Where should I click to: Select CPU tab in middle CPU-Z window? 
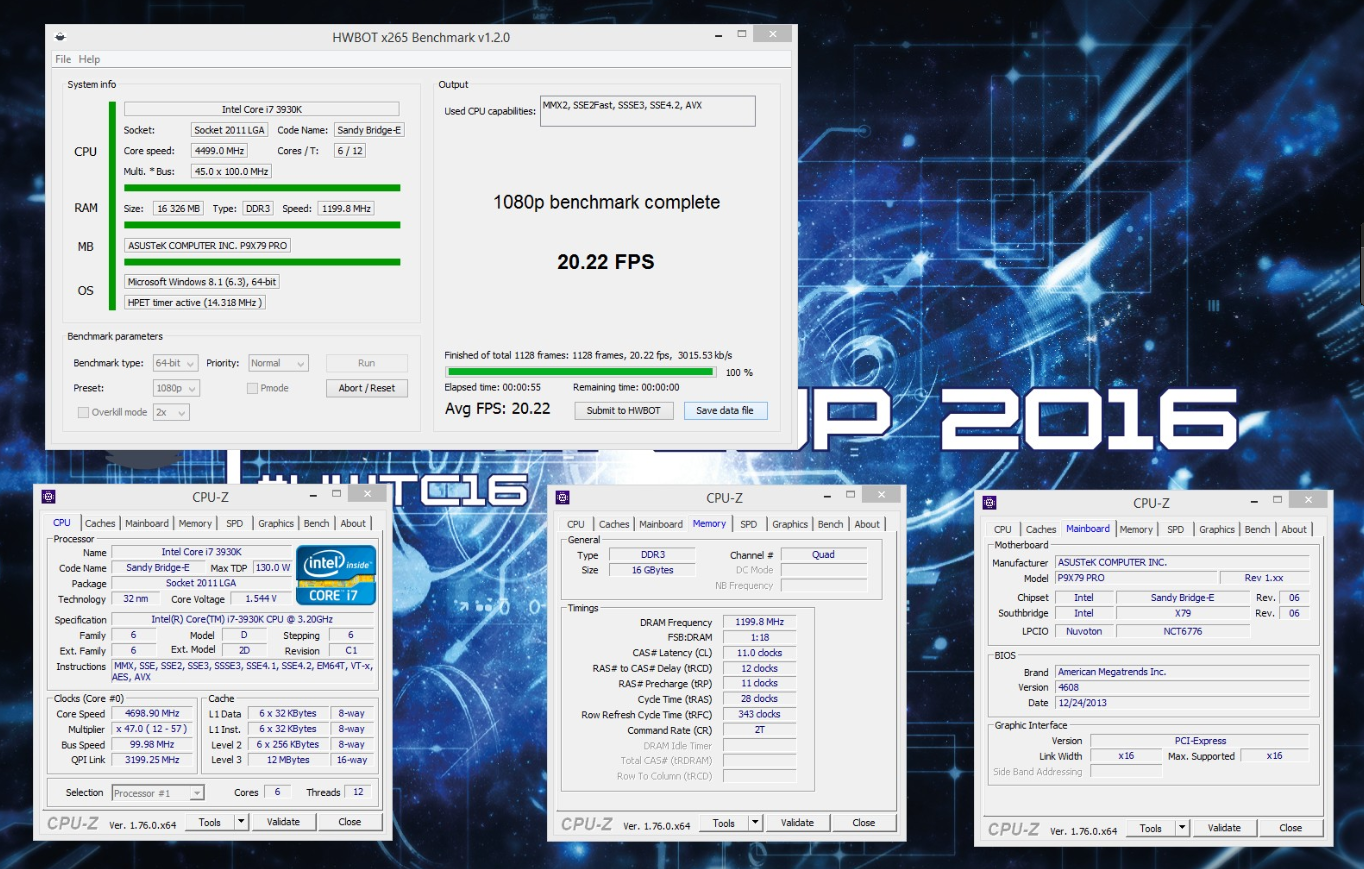point(576,524)
